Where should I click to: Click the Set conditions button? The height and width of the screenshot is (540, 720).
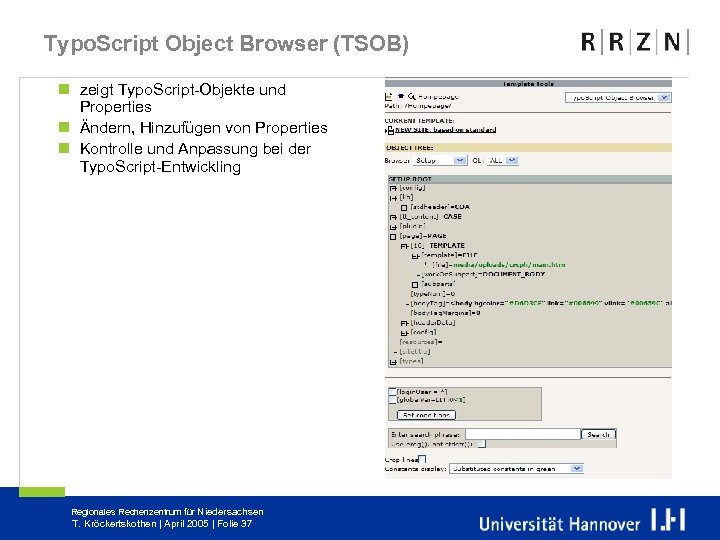pos(426,415)
